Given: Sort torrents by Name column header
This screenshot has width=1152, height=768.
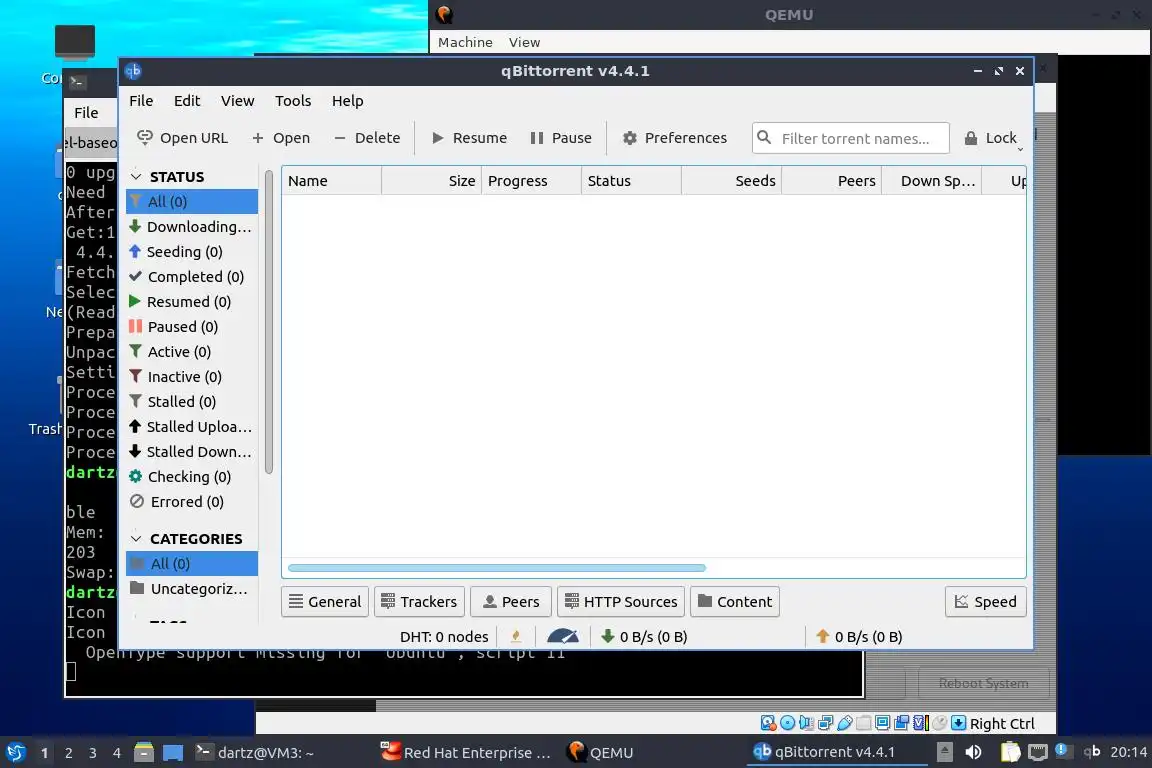Looking at the screenshot, I should (x=331, y=181).
